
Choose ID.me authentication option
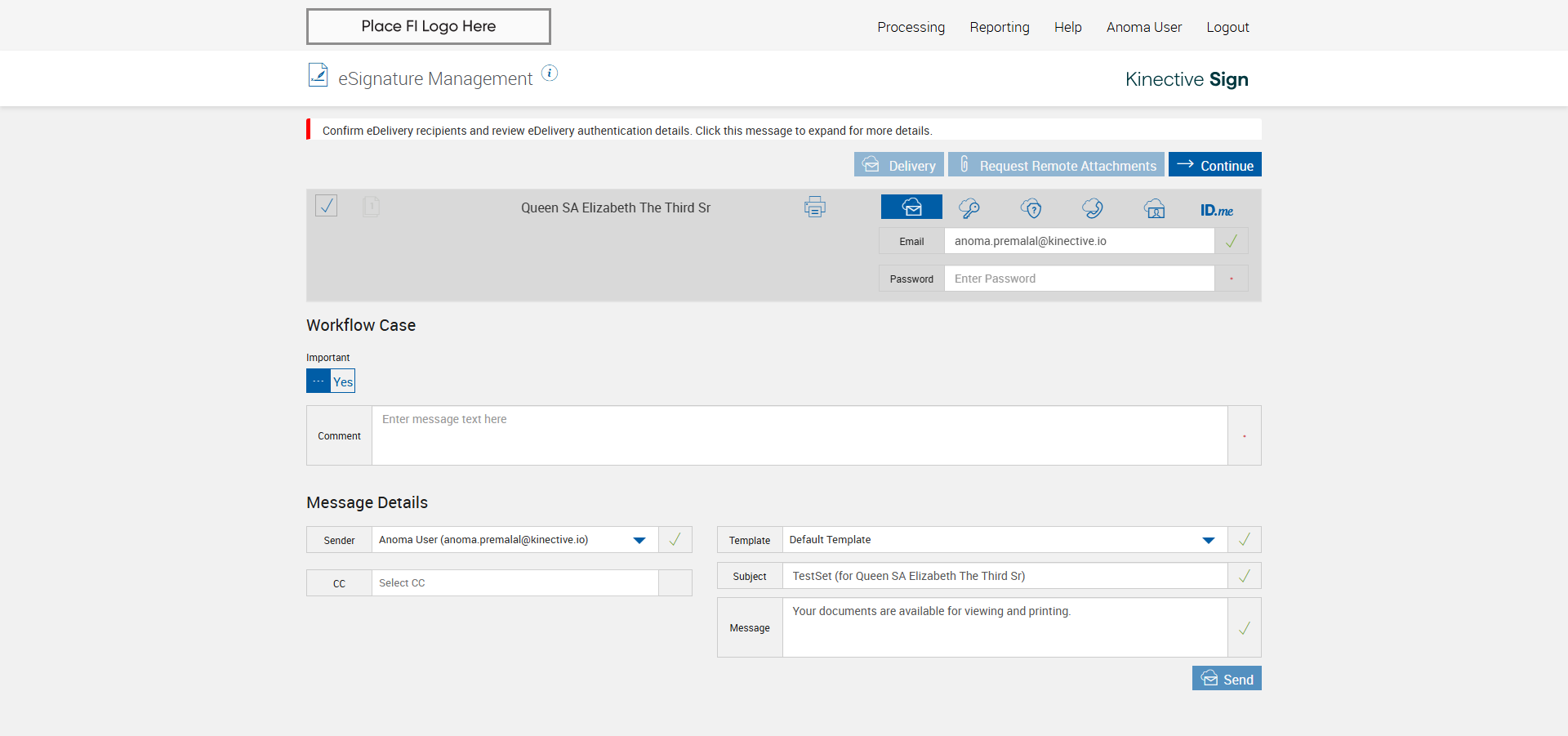pyautogui.click(x=1216, y=210)
